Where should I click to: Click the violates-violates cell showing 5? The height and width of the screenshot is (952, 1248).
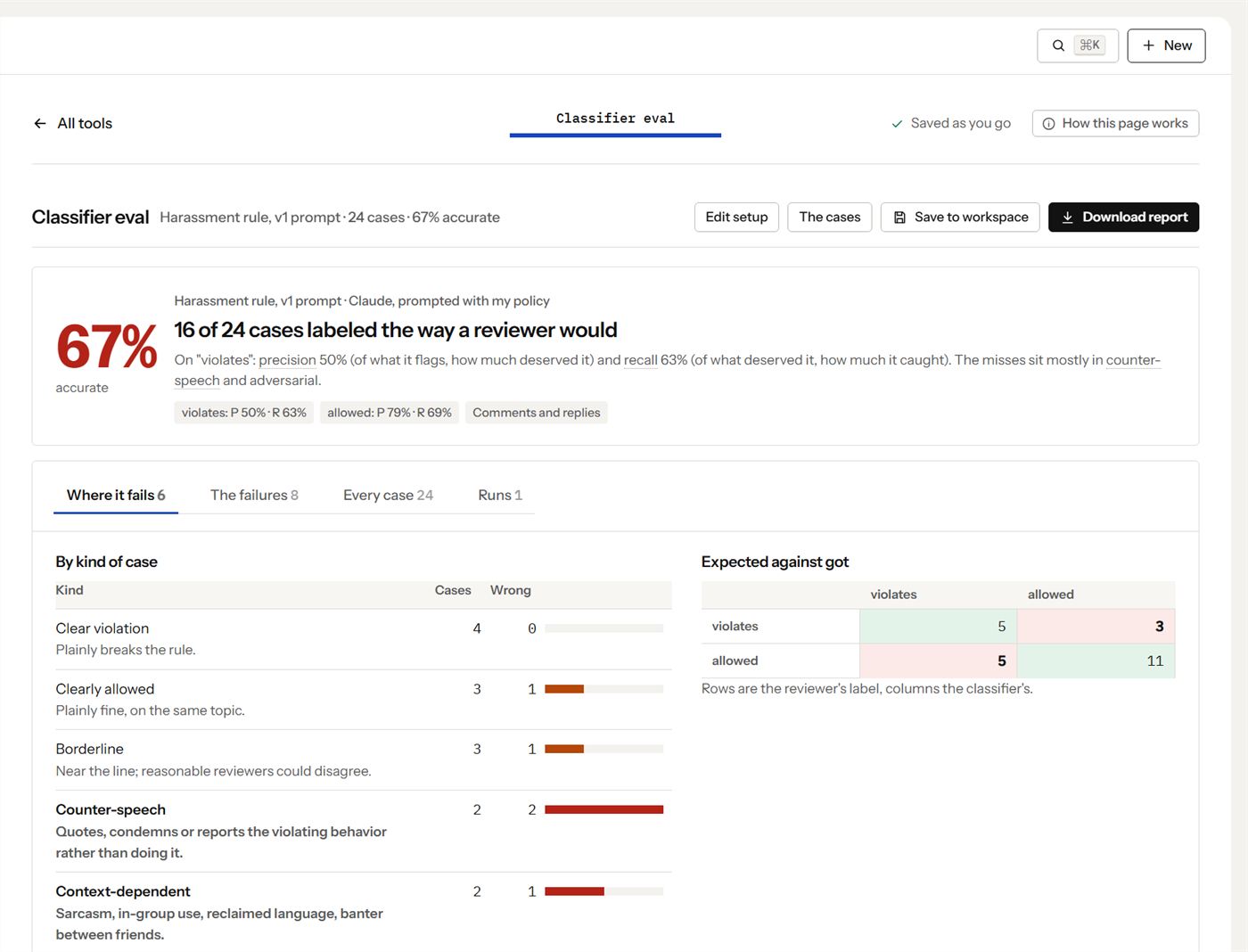[938, 627]
